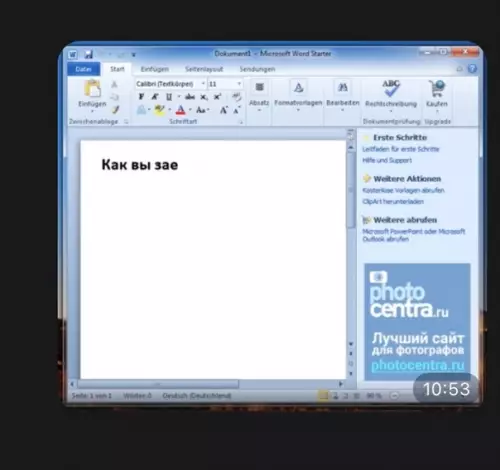Viewport: 500px width, 470px height.
Task: Switch to the Seitenlayout tab
Action: tap(204, 69)
